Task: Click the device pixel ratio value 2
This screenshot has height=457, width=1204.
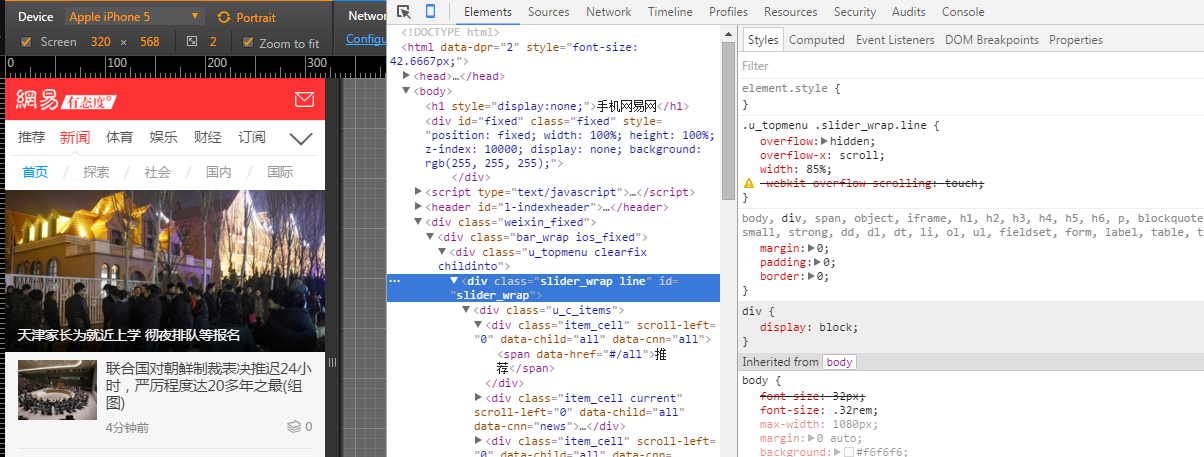Action: coord(213,42)
